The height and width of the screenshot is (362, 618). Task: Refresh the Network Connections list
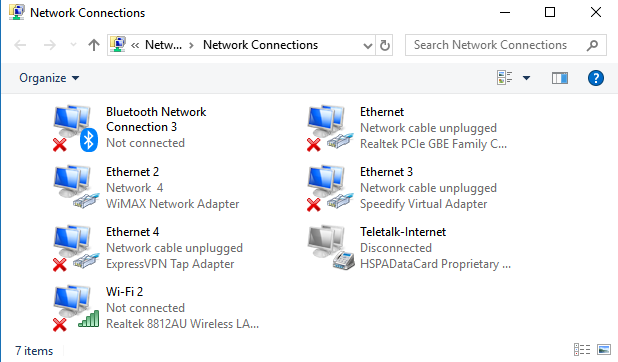[385, 45]
